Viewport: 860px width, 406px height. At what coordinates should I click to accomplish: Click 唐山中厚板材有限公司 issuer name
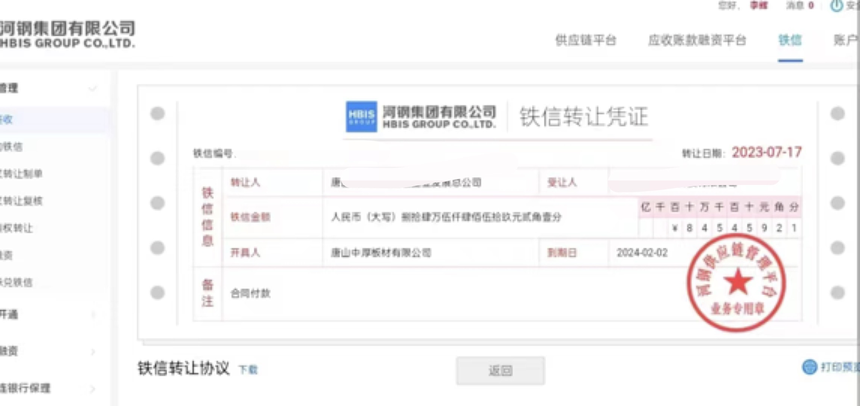tap(381, 253)
